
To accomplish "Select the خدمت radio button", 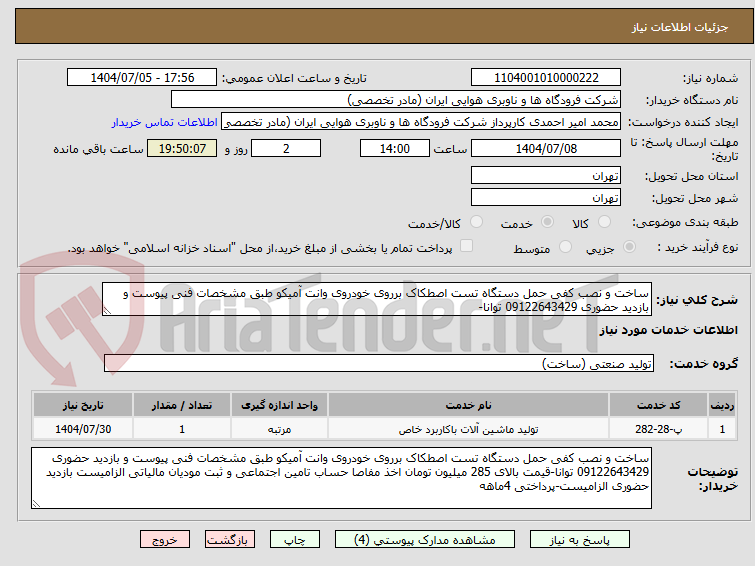I will 547,222.
